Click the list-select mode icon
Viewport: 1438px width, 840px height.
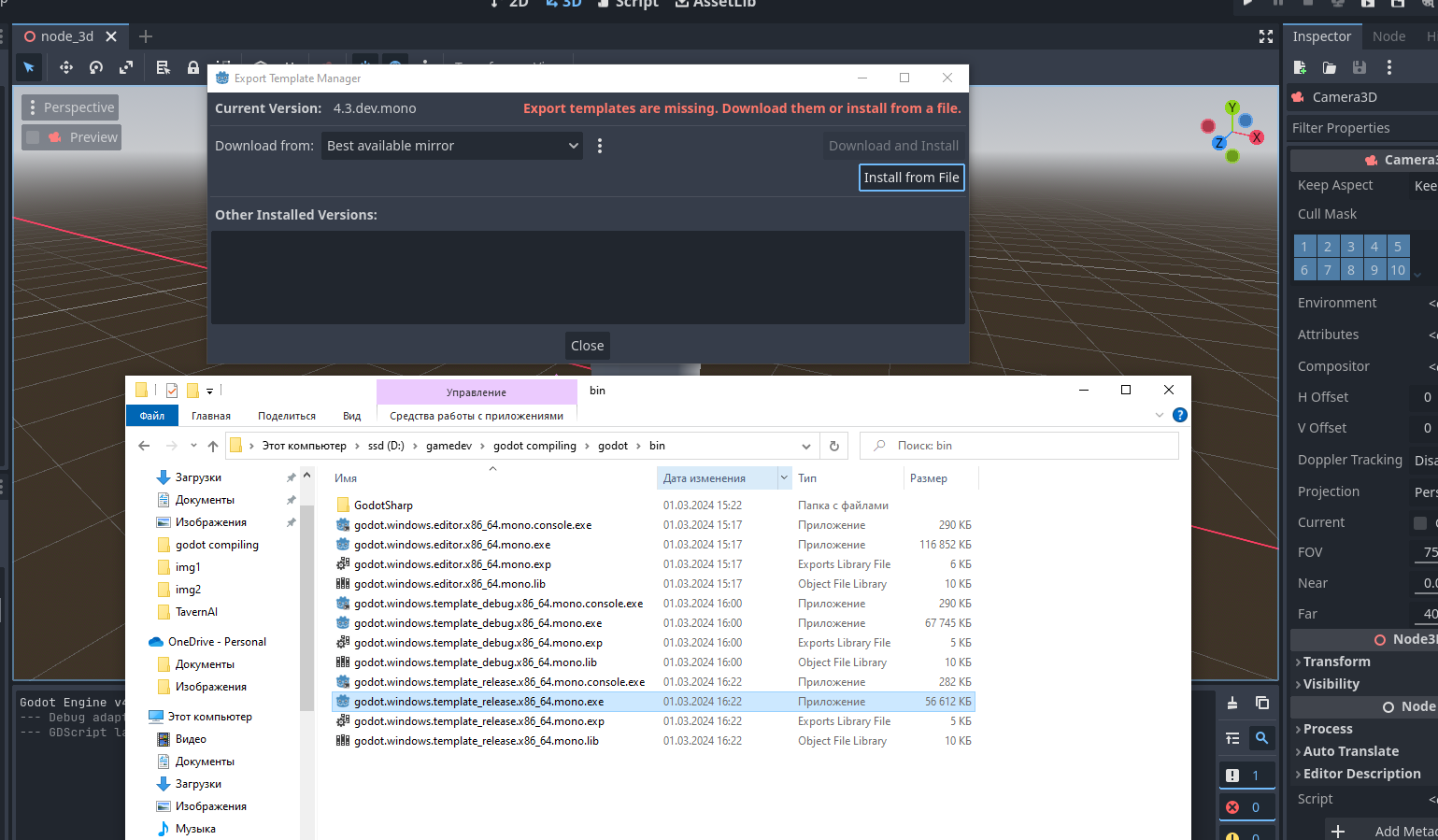(163, 67)
